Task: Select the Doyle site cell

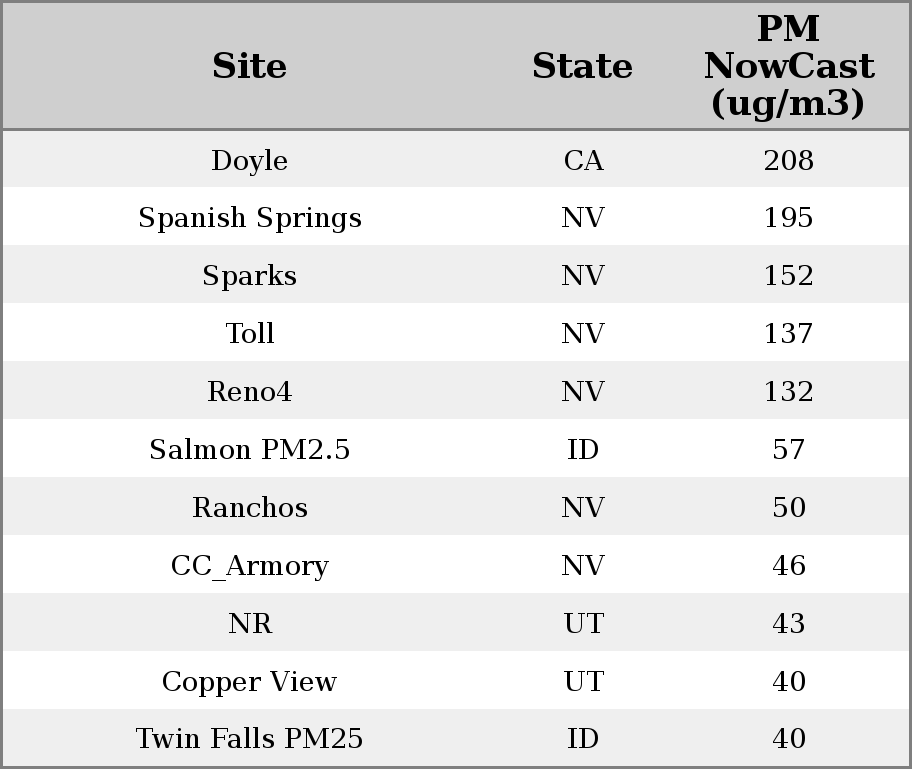Action: [x=249, y=161]
